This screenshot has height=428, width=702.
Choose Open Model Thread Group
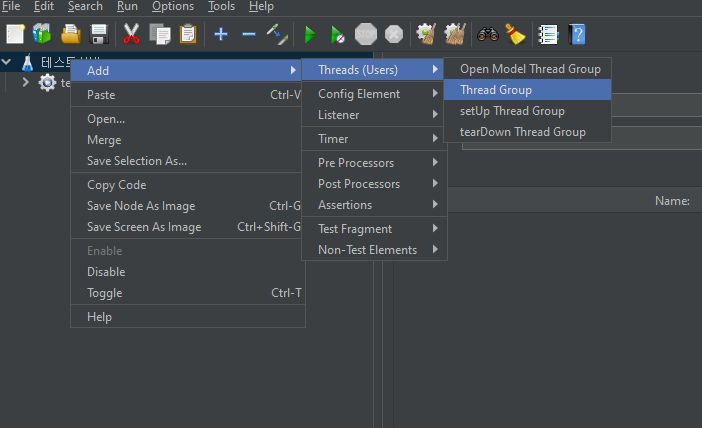pos(527,68)
